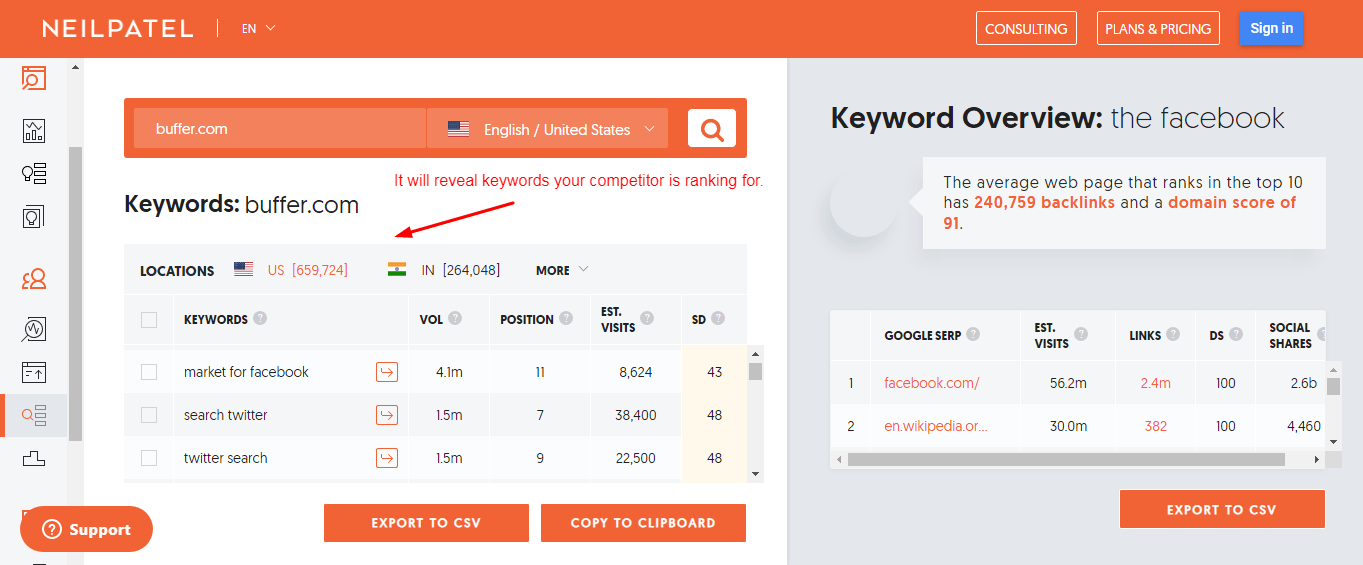The width and height of the screenshot is (1363, 565).
Task: Click help icon beside KEYWORDS column header
Action: click(x=260, y=319)
